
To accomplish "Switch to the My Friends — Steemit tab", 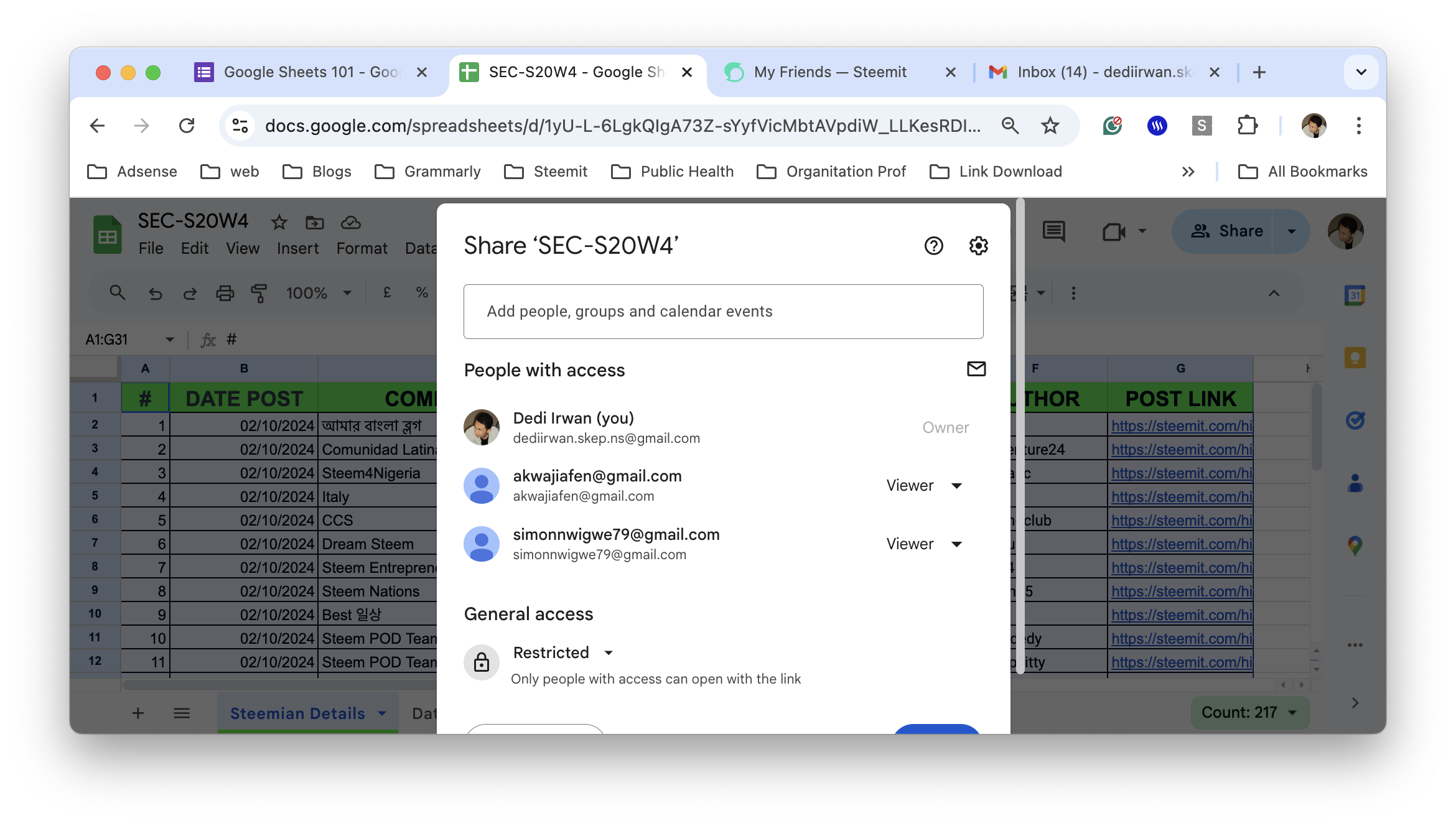I will click(829, 72).
